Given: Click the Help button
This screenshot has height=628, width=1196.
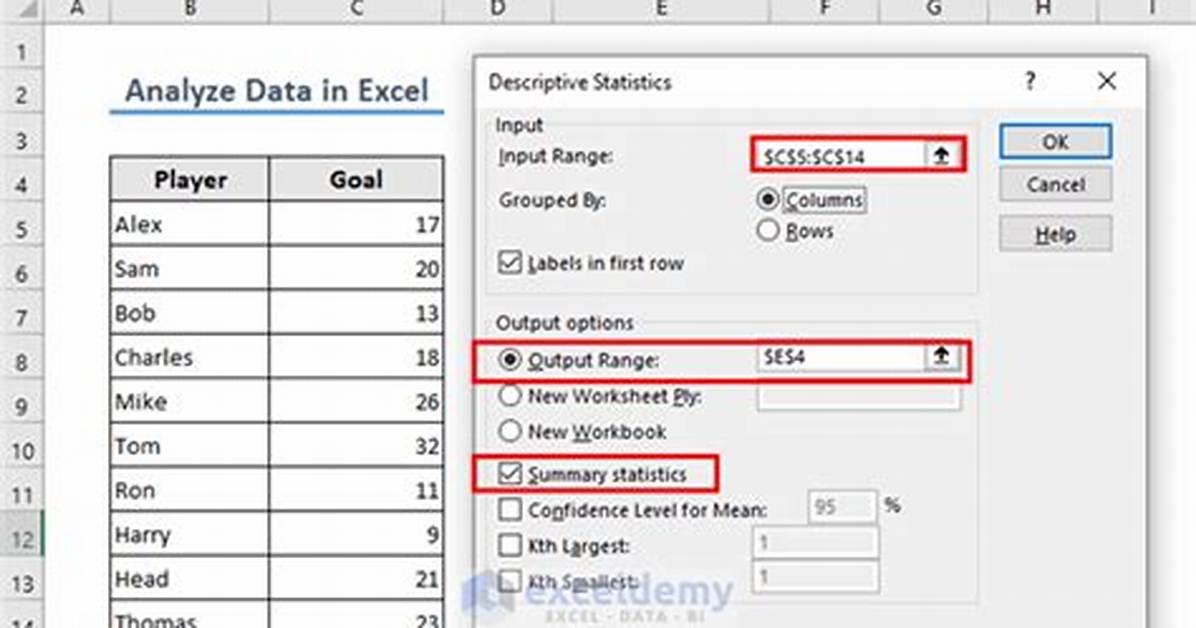Looking at the screenshot, I should coord(1055,233).
